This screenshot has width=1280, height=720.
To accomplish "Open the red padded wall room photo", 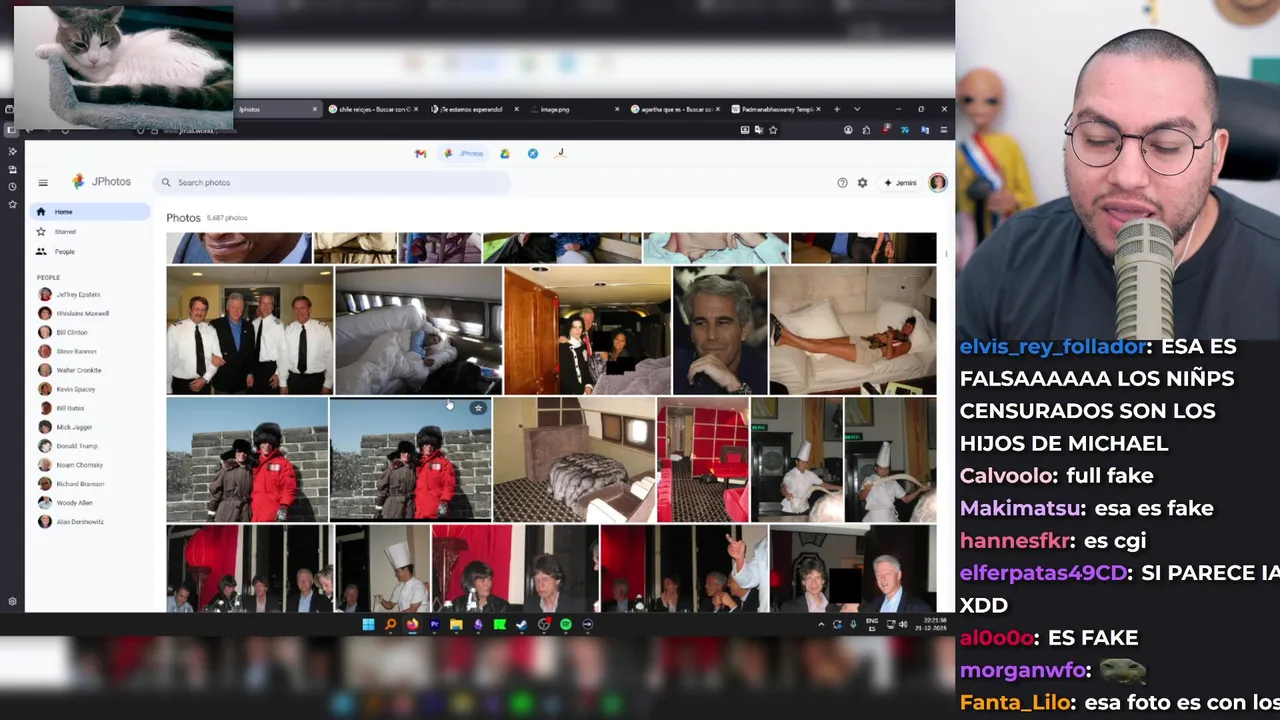I will point(702,460).
